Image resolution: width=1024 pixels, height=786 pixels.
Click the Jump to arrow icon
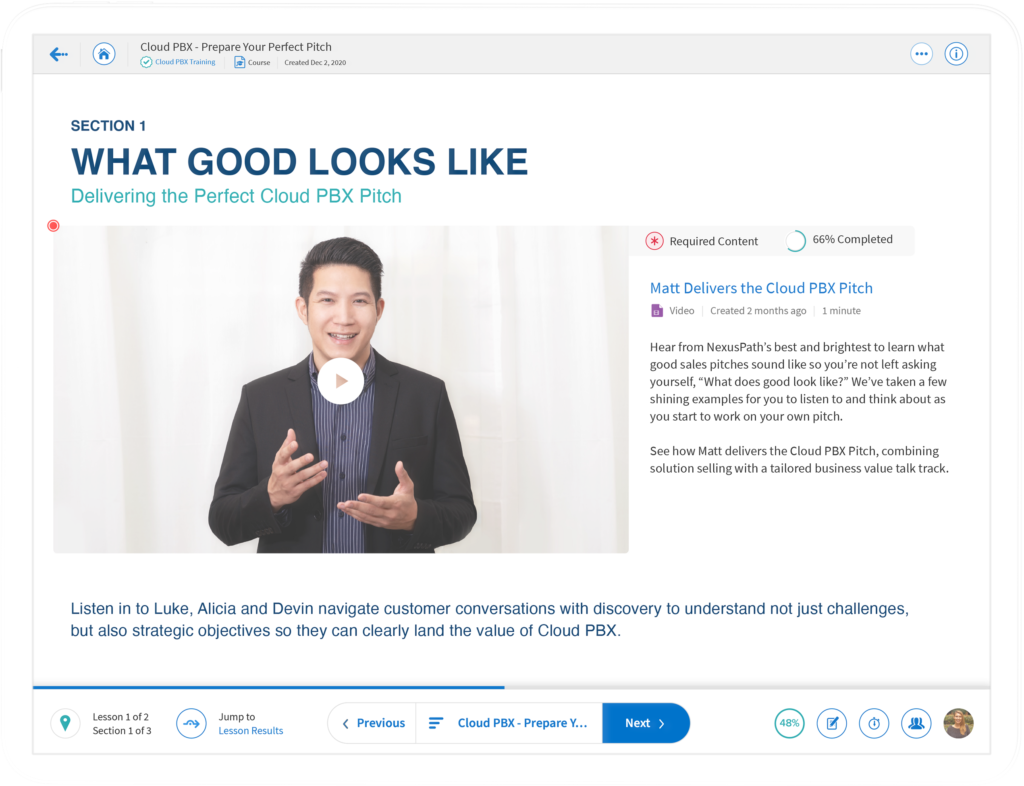[x=191, y=723]
